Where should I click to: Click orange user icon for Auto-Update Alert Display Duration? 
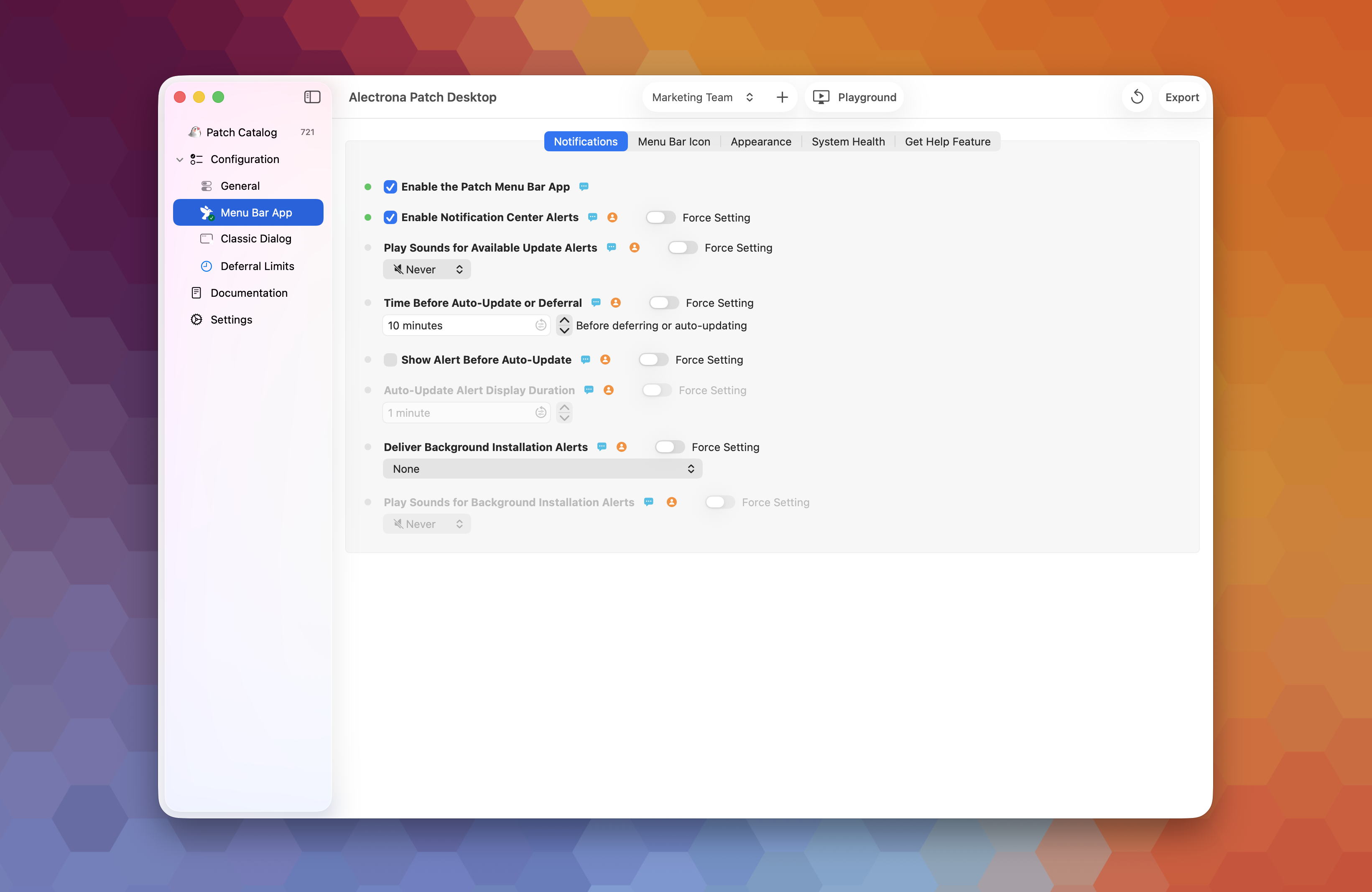pos(608,390)
